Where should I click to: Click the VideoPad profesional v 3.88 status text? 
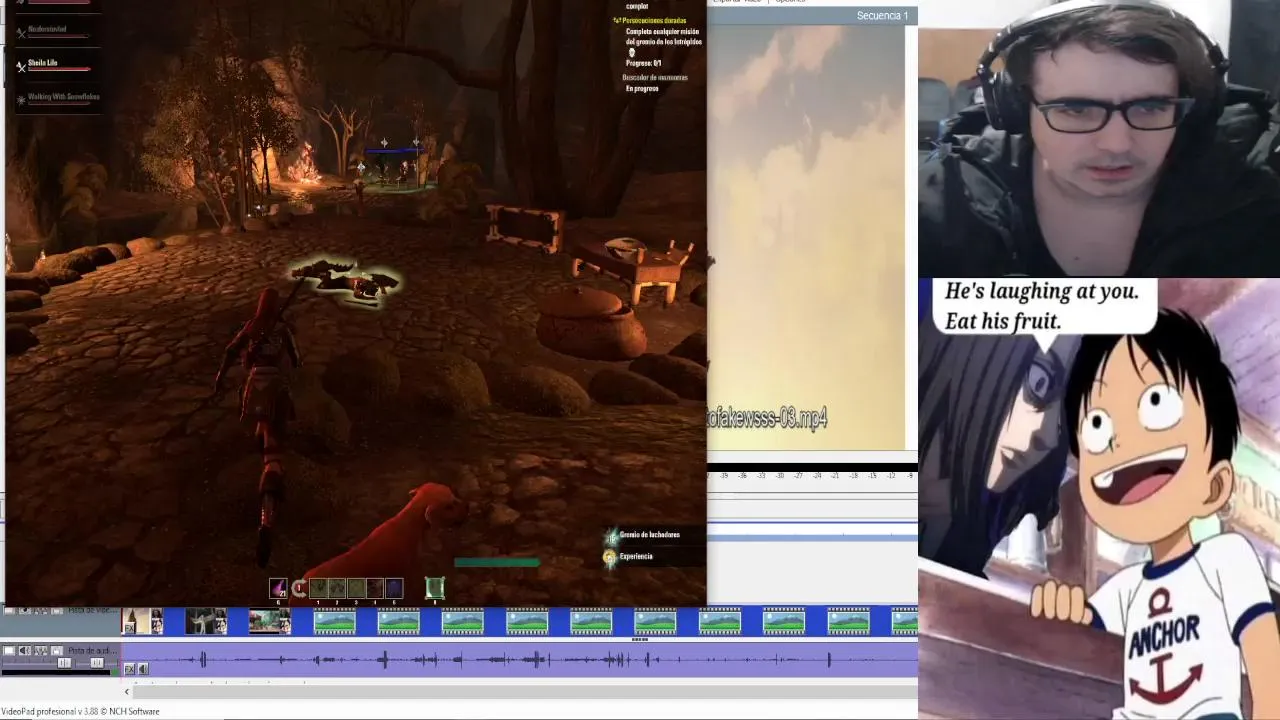[80, 711]
